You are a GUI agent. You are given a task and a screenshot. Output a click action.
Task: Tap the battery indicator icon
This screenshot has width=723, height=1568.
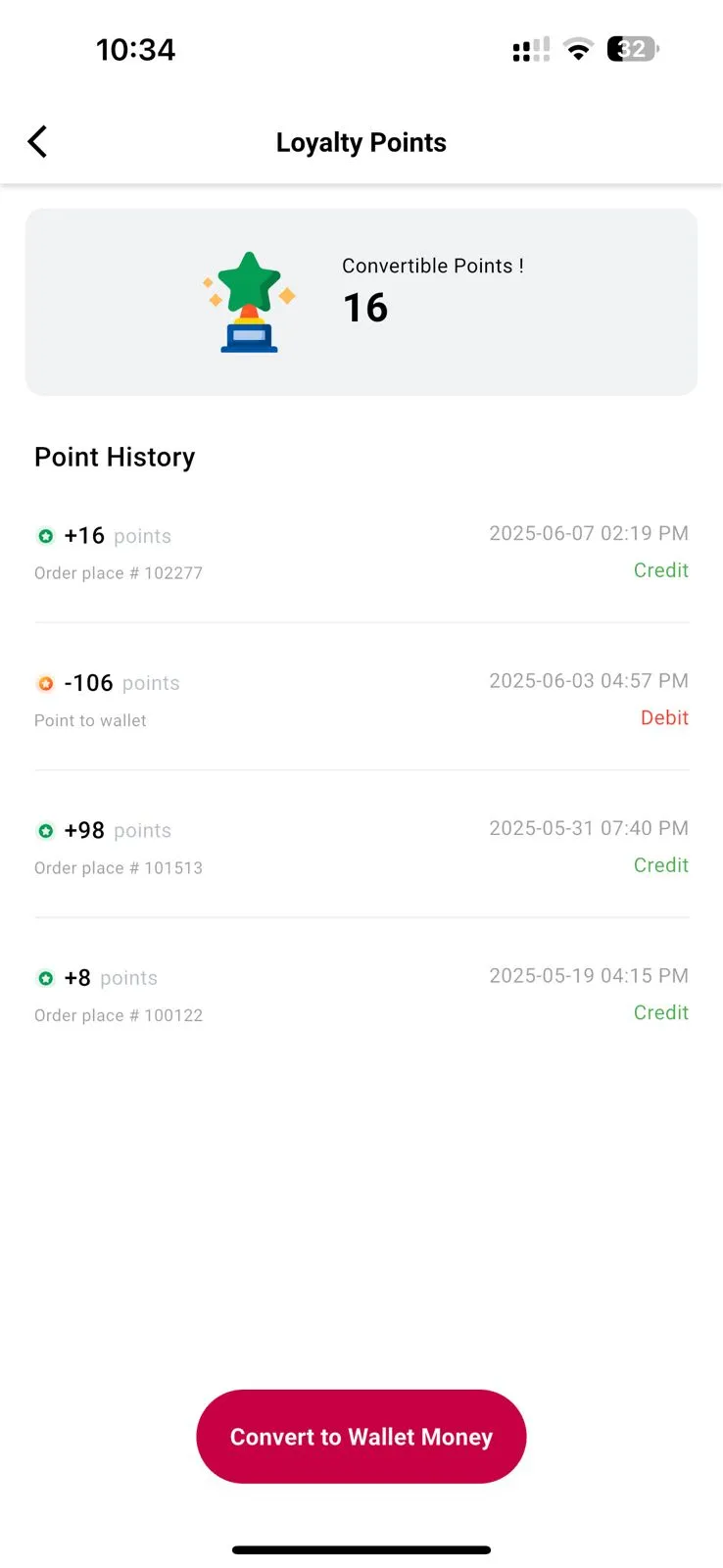pyautogui.click(x=633, y=49)
